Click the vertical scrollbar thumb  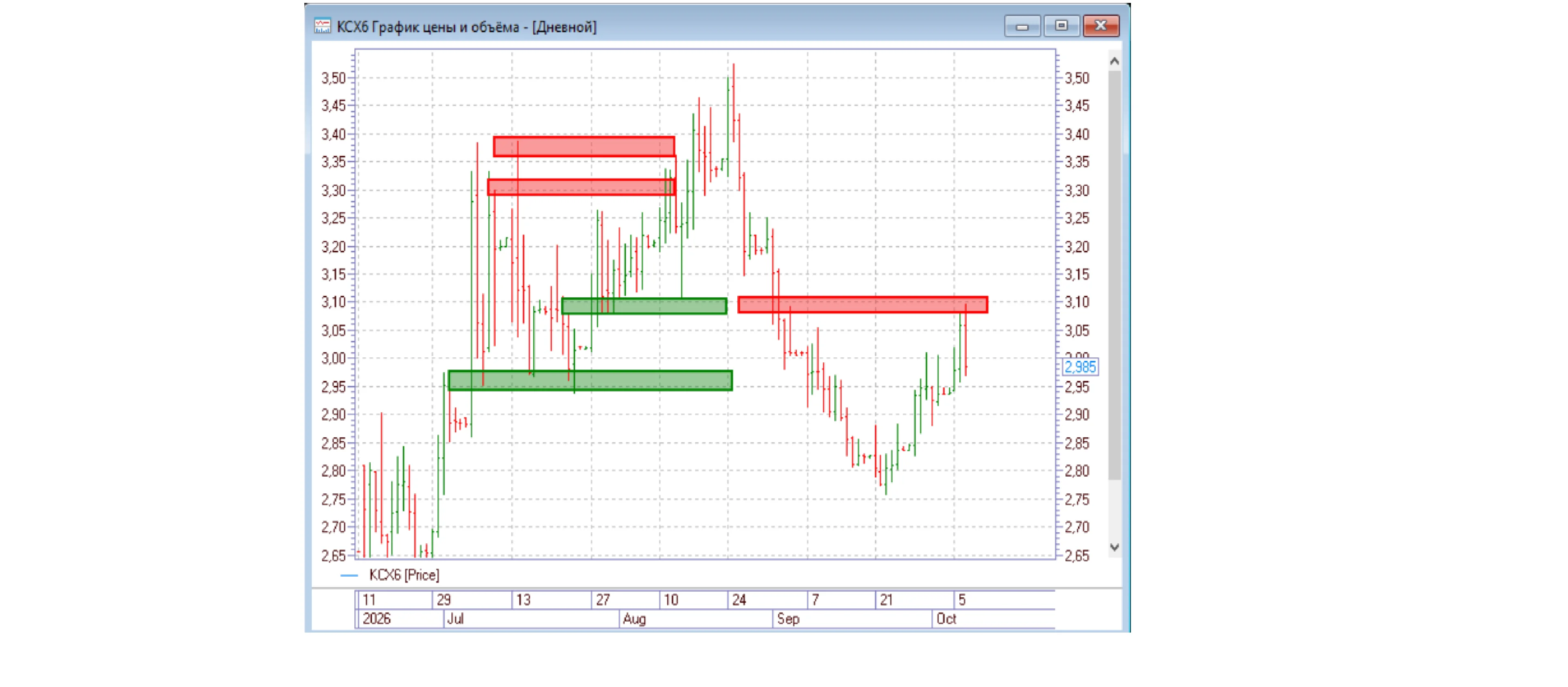coord(1115,275)
